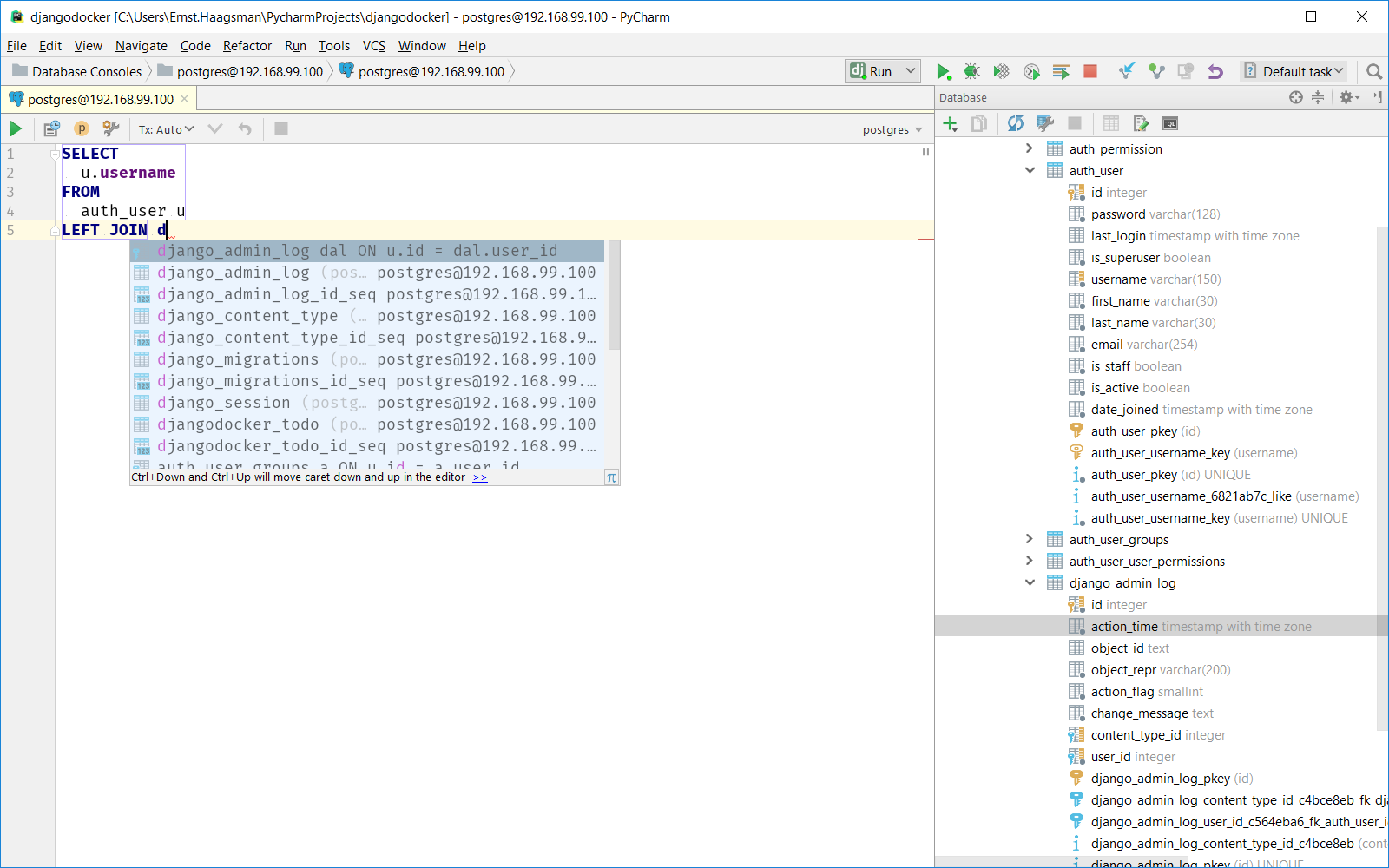Run the Django configuration from main toolbar
Viewport: 1389px width, 868px height.
tap(944, 71)
